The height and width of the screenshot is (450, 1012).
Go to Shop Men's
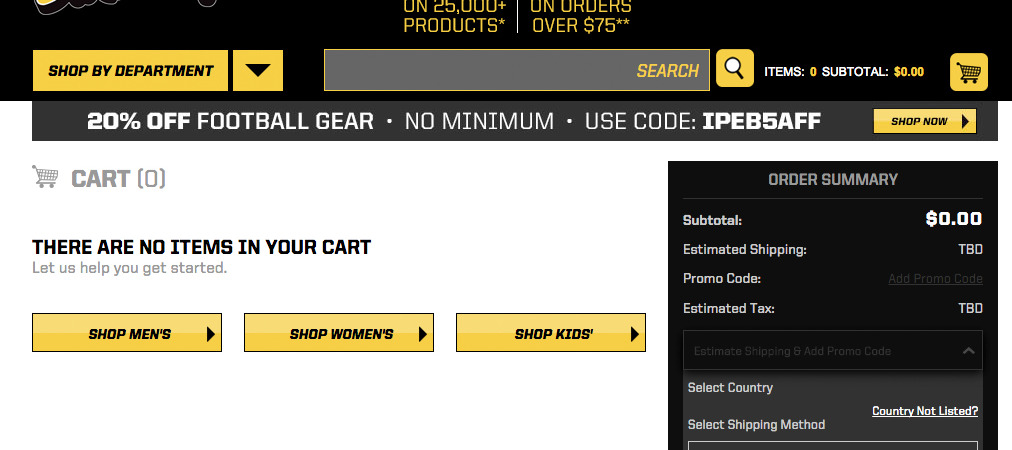pos(127,334)
